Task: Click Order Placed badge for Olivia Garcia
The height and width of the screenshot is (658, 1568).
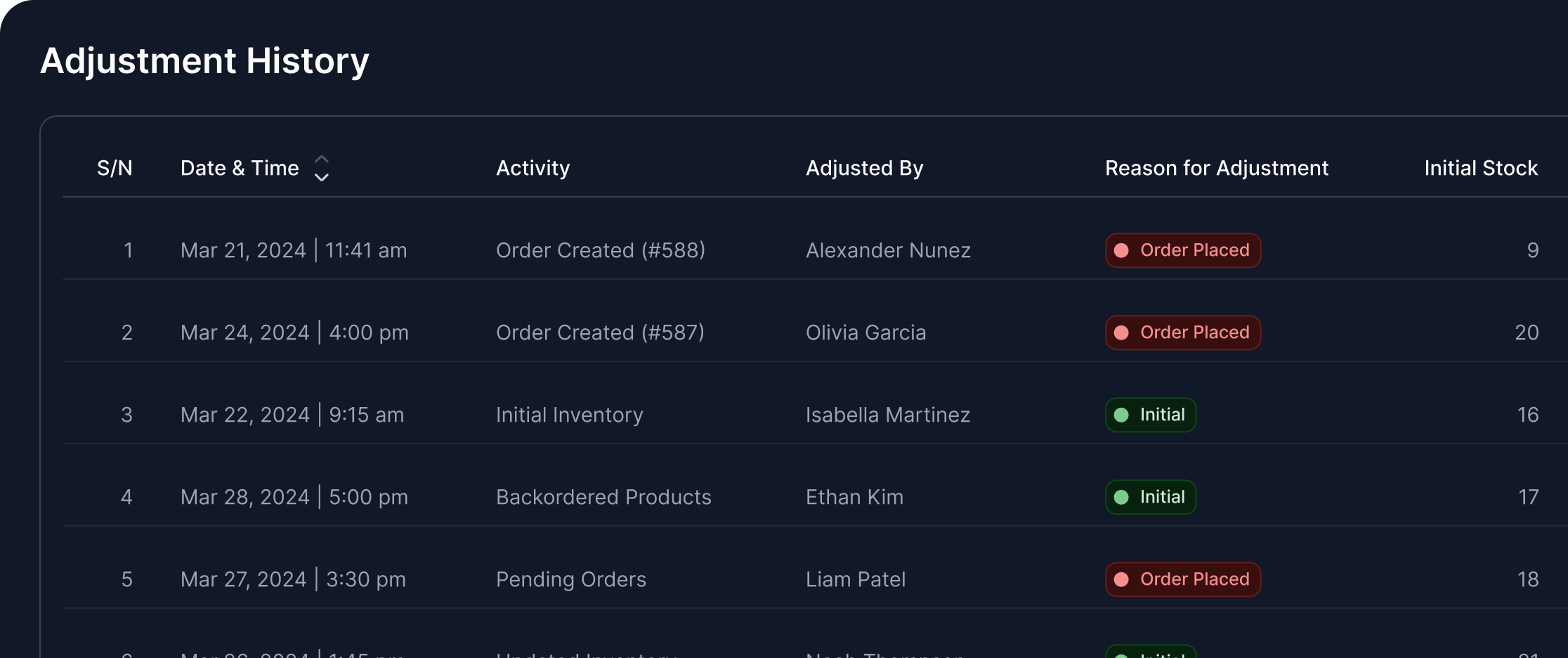Action: coord(1182,333)
